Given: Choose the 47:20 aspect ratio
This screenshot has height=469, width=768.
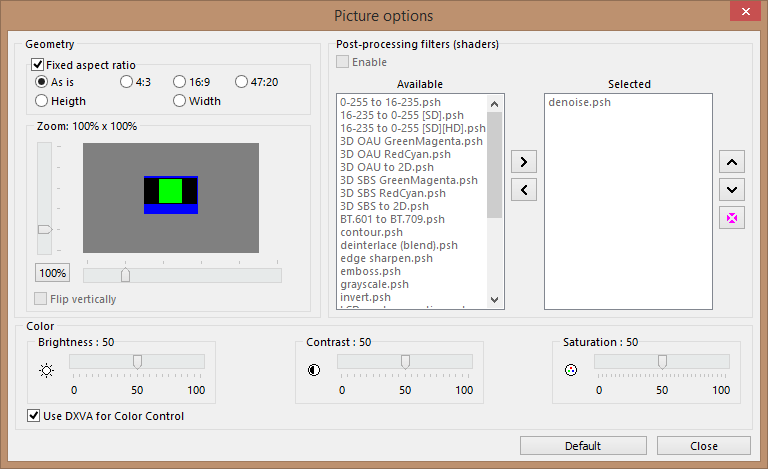Looking at the screenshot, I should tap(242, 82).
